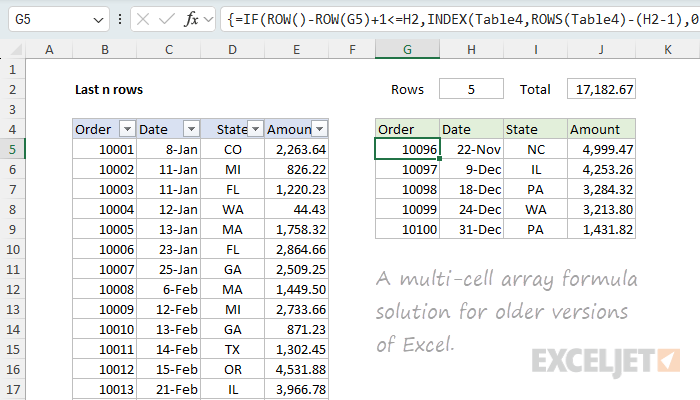The height and width of the screenshot is (400, 700).
Task: Select column E header
Action: coord(296,50)
